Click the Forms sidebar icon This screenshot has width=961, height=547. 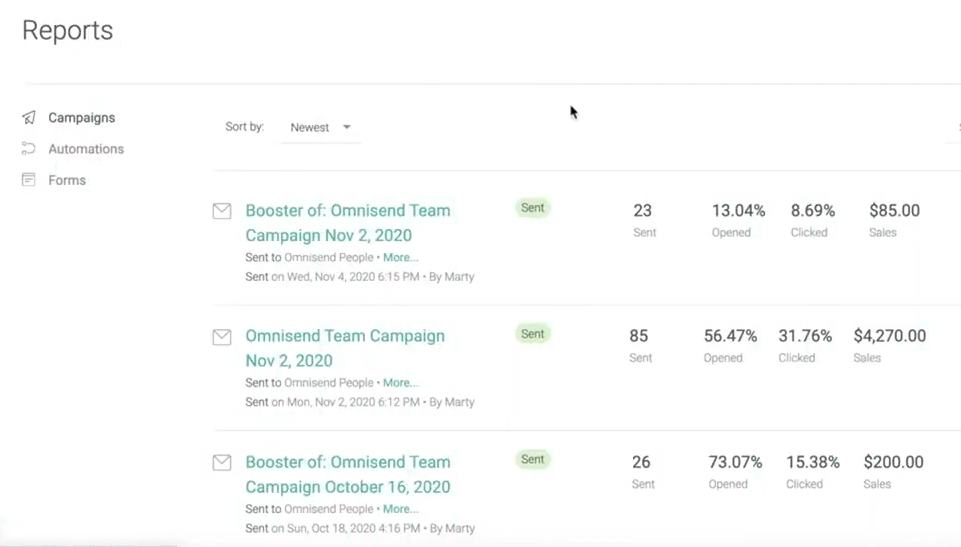[x=28, y=179]
